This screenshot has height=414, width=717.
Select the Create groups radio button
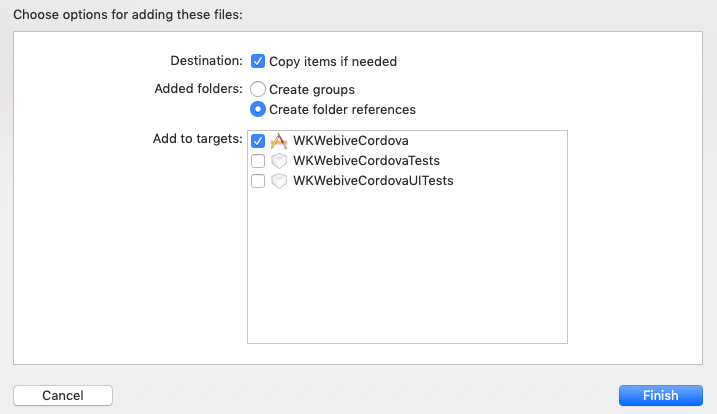258,89
